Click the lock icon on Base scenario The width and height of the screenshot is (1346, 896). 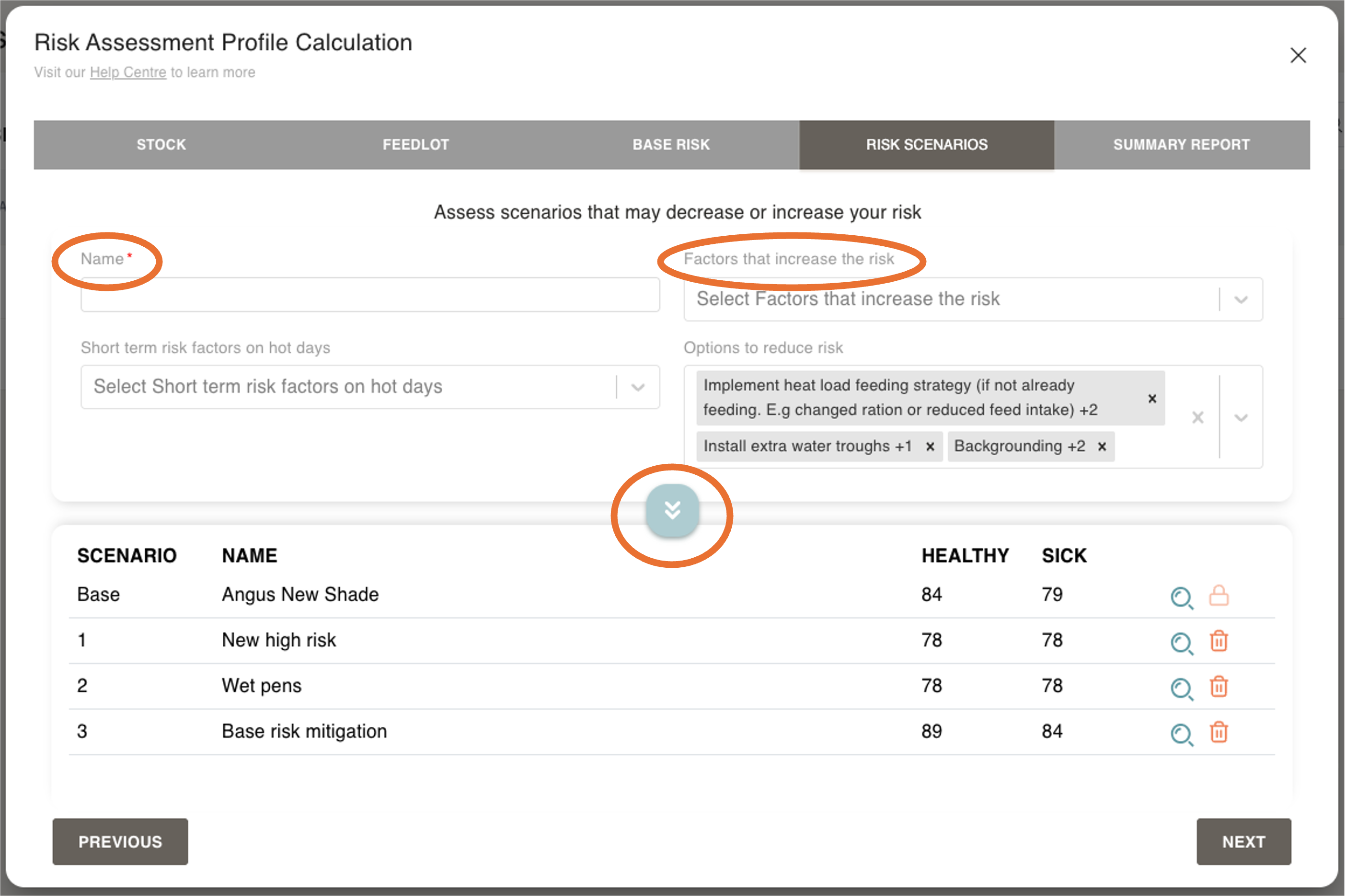(1219, 596)
